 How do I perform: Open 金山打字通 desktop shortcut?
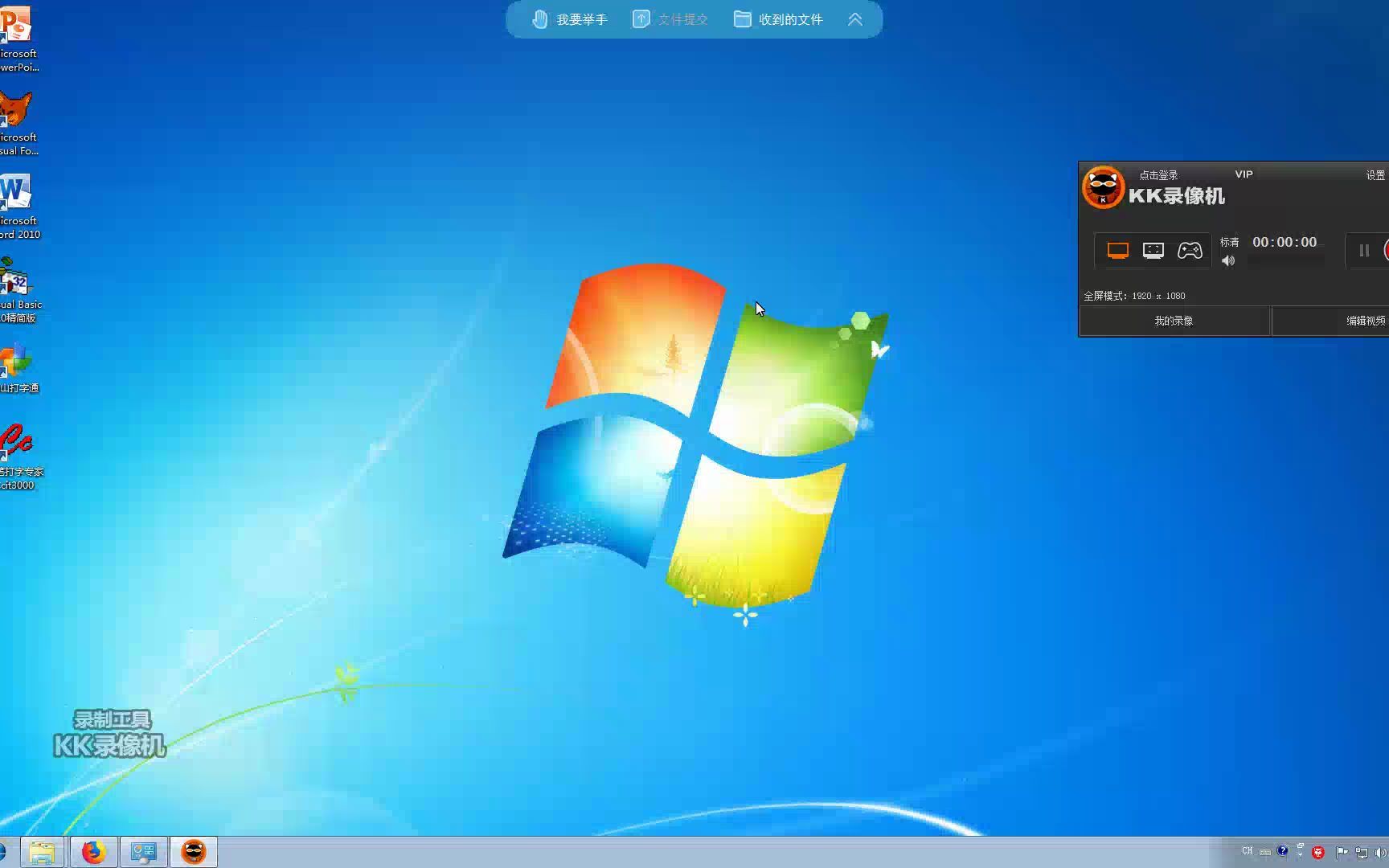point(18,369)
